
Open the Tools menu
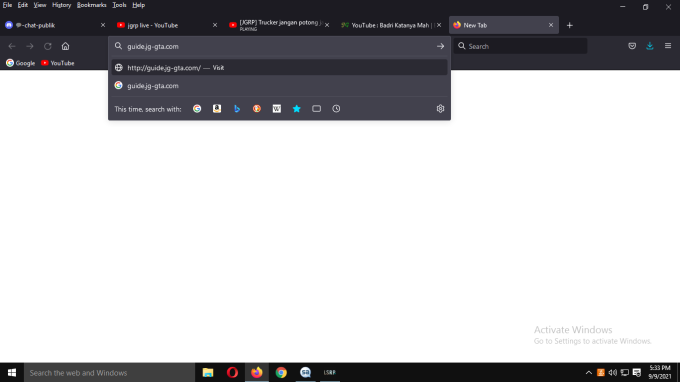tap(119, 5)
